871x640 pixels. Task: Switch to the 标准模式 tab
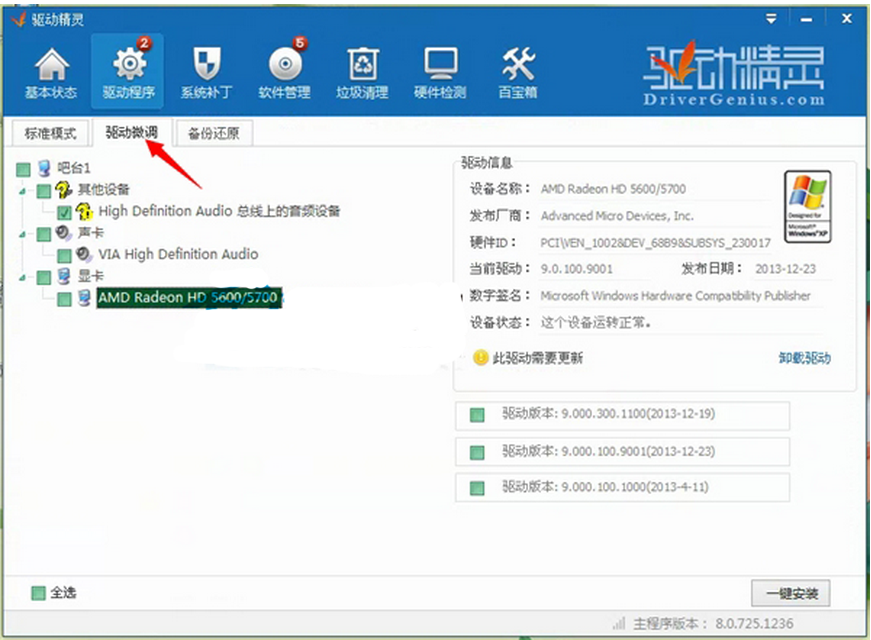pos(50,133)
